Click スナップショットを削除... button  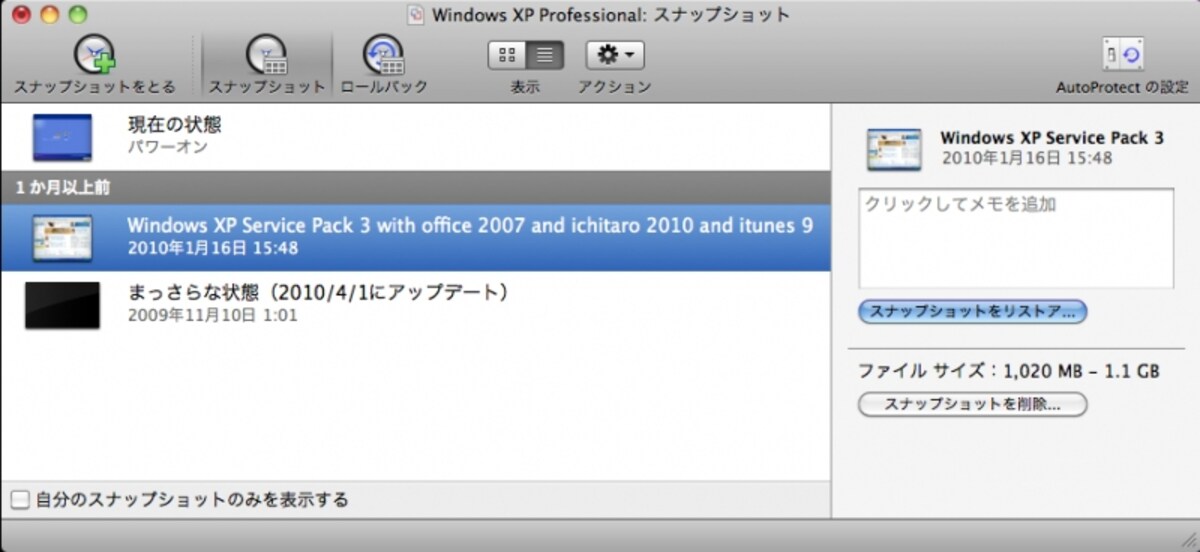(x=972, y=405)
